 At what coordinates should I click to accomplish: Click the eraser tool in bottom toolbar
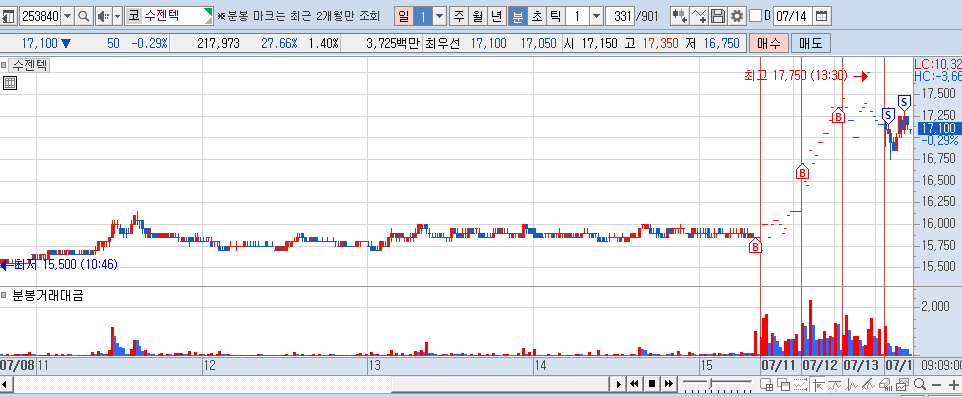tap(885, 385)
